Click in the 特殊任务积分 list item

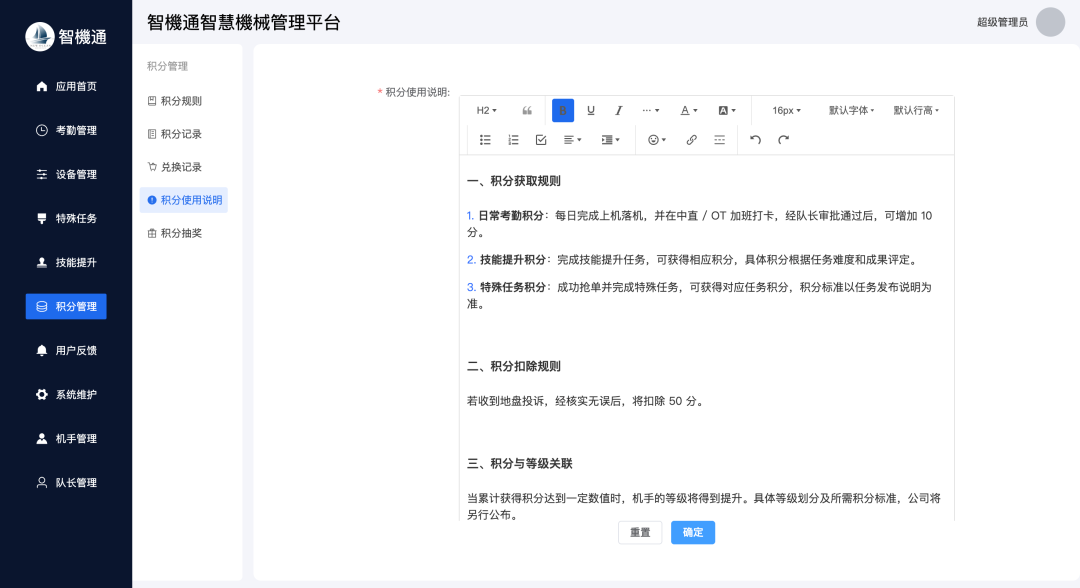[x=700, y=295]
